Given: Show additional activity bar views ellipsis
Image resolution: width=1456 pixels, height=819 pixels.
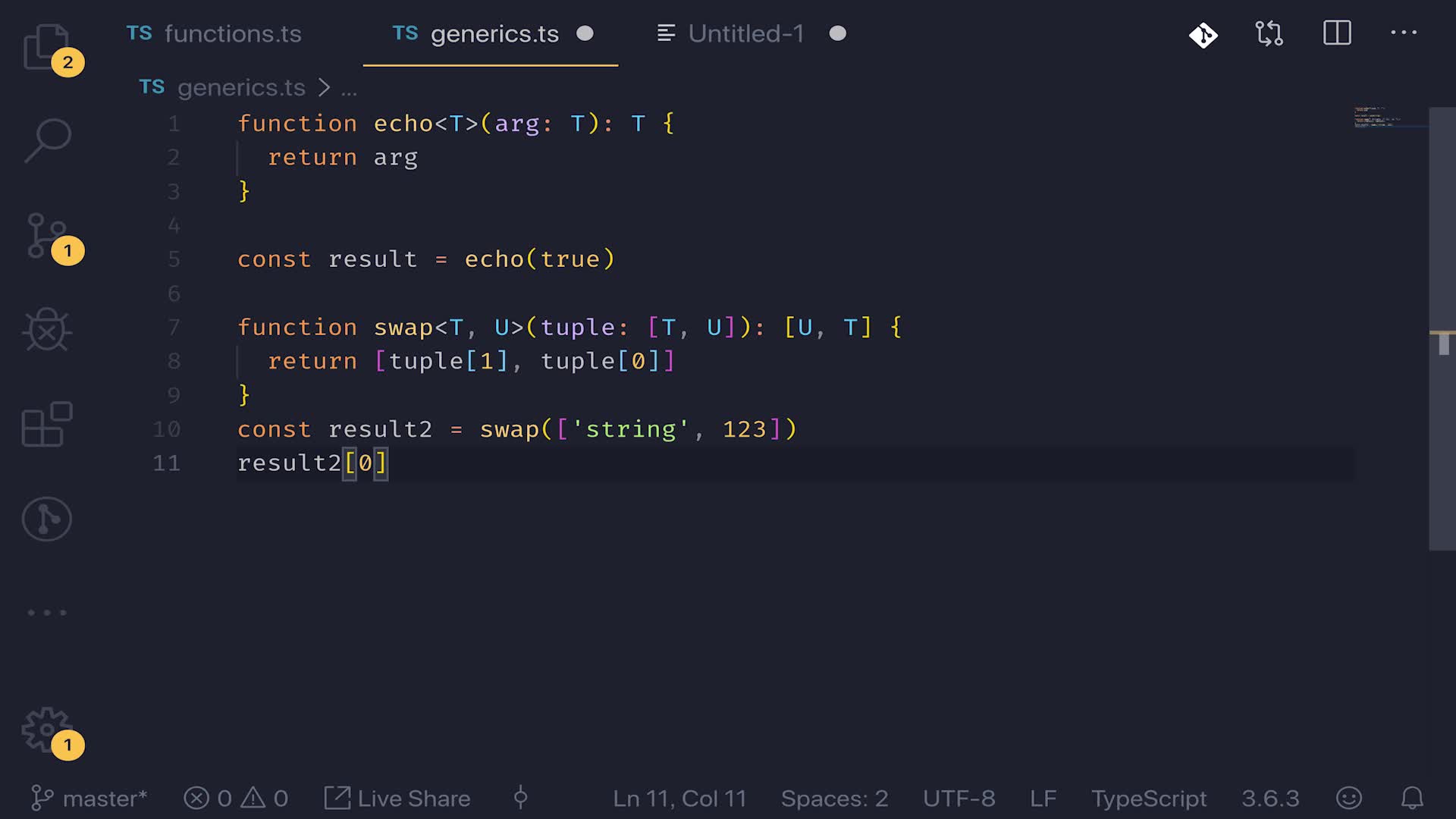Looking at the screenshot, I should tap(47, 613).
